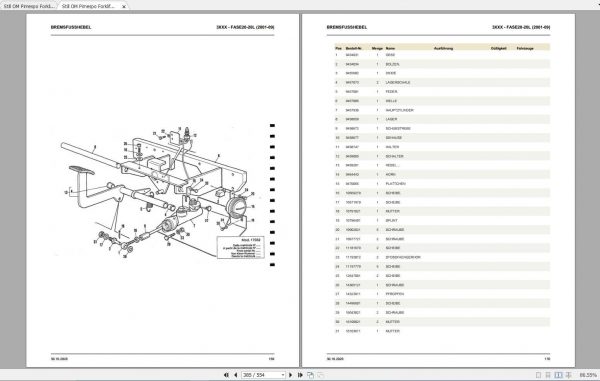This screenshot has height=381, width=600.
Task: Jump to the last page
Action: coord(300,375)
